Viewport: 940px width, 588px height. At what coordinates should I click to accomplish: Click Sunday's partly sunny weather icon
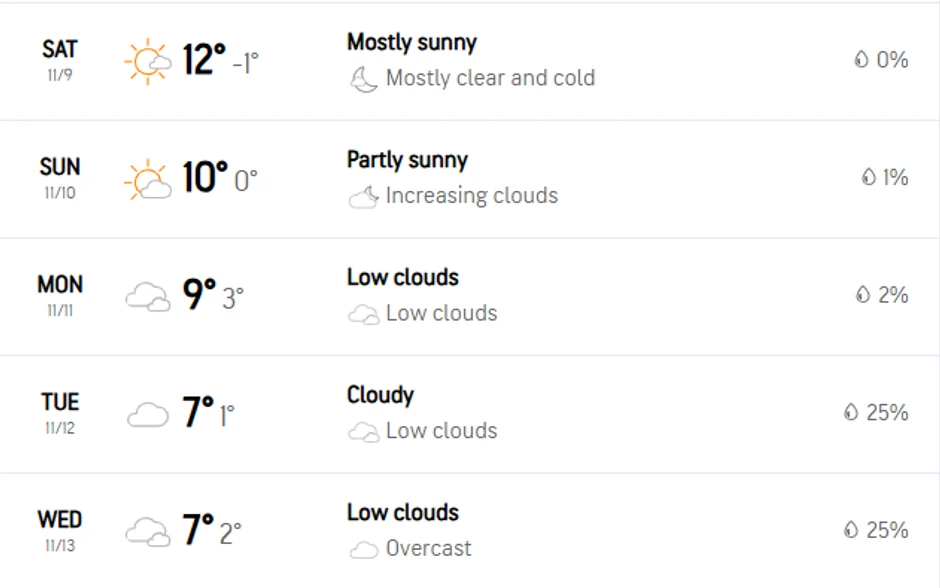click(x=147, y=179)
